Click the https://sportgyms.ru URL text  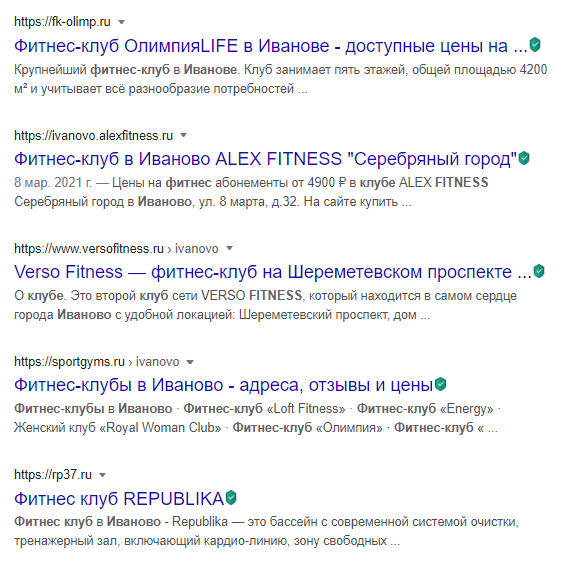[69, 362]
